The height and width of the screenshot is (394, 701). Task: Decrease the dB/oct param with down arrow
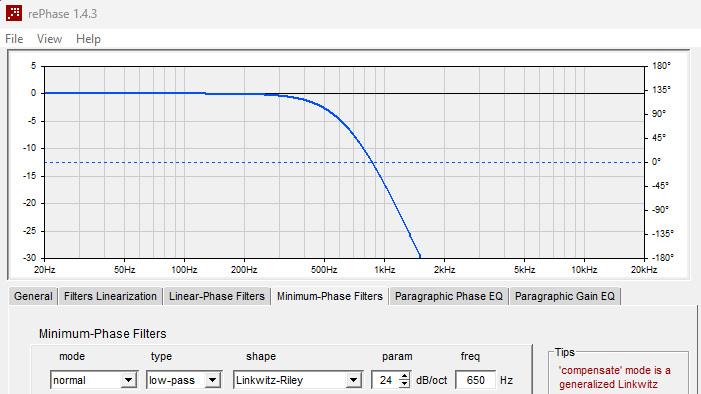[405, 384]
